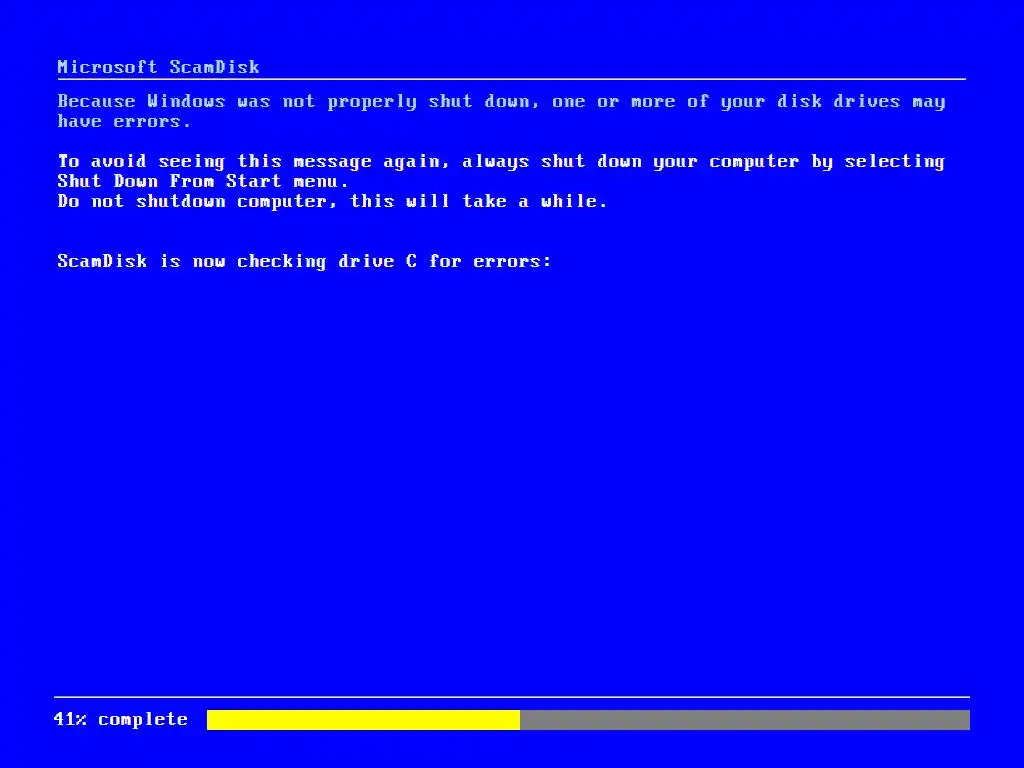Select the "41% complete" status text
Viewport: 1024px width, 768px height.
[121, 719]
